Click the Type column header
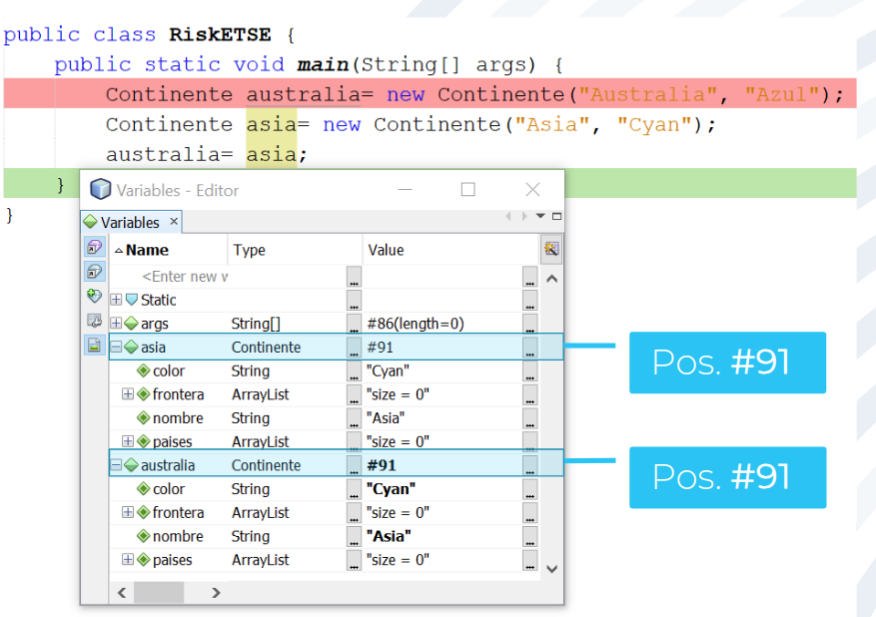 (250, 250)
